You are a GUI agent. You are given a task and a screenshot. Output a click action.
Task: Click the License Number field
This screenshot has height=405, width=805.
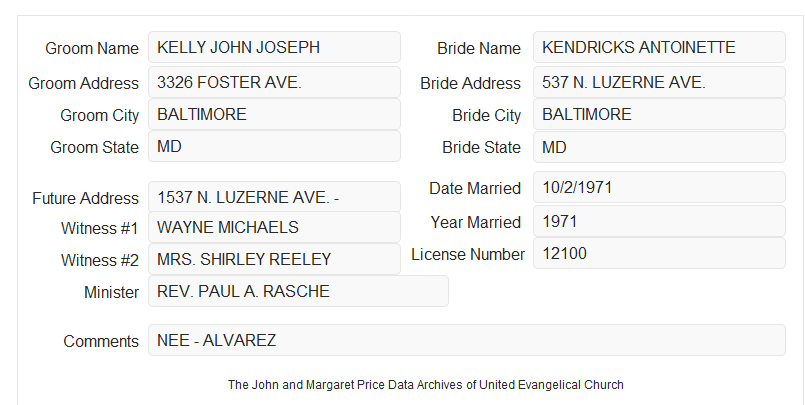coord(659,253)
